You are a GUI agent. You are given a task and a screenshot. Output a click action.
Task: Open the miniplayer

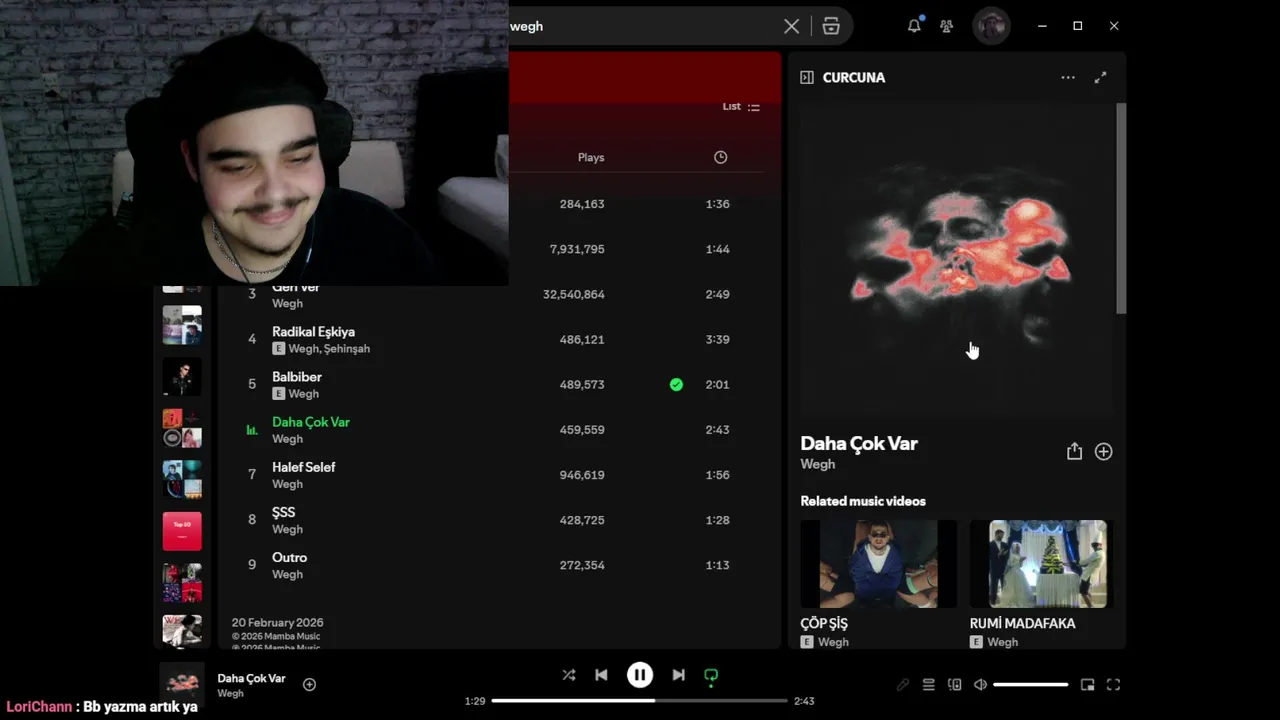[x=1087, y=685]
